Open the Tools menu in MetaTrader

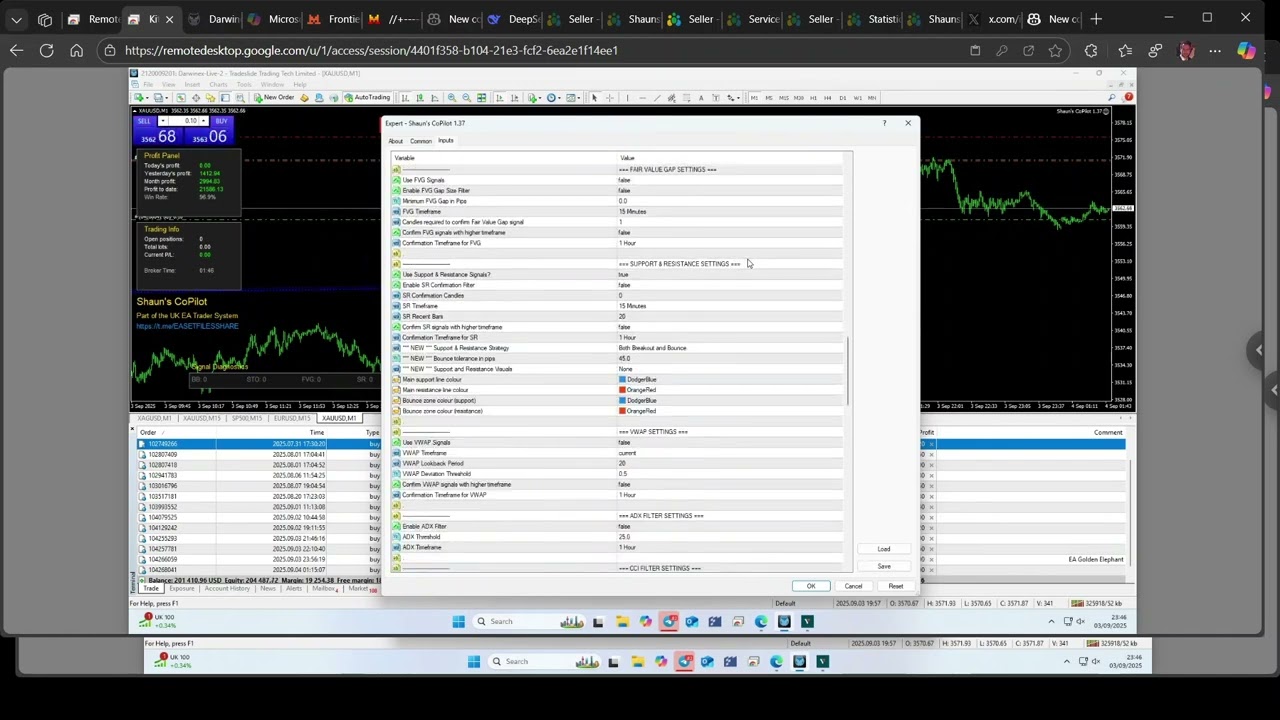pos(244,85)
